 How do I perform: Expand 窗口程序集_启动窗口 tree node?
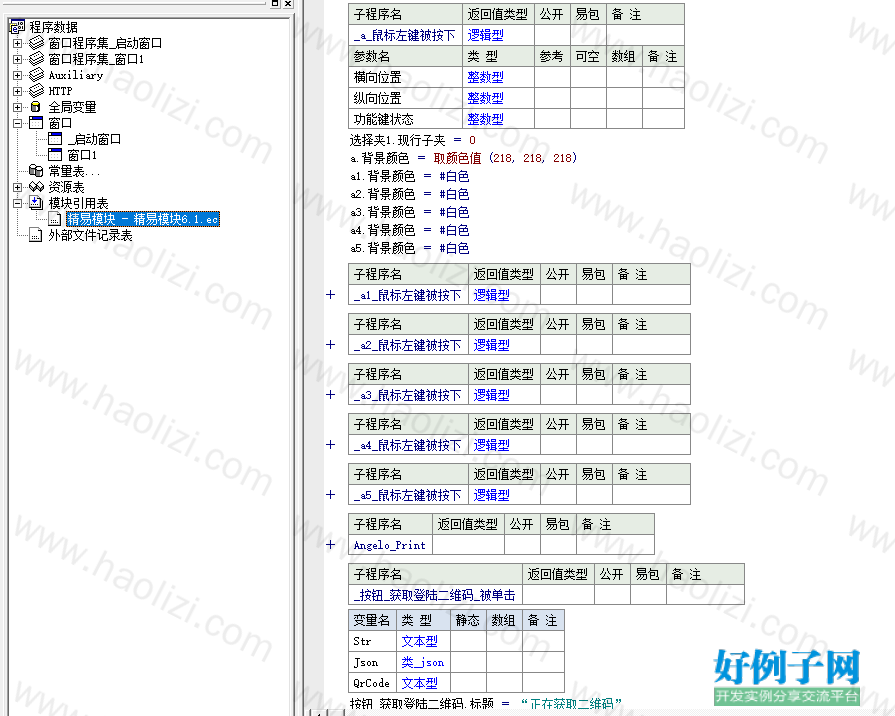(x=18, y=43)
